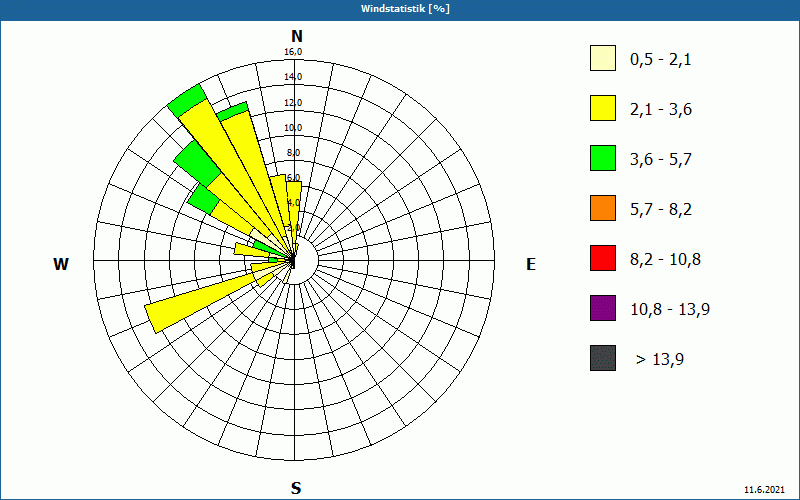Click the 'Windstatistik [%]' title bar text
The width and height of the screenshot is (800, 500).
click(405, 9)
